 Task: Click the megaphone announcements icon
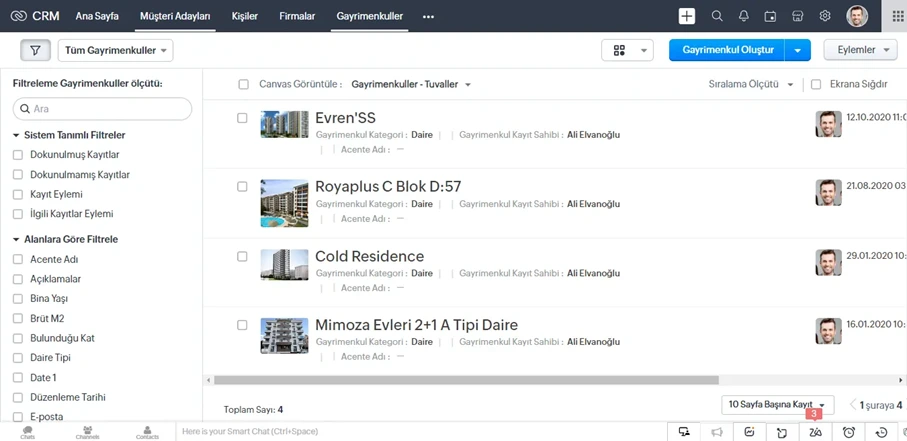coord(717,432)
